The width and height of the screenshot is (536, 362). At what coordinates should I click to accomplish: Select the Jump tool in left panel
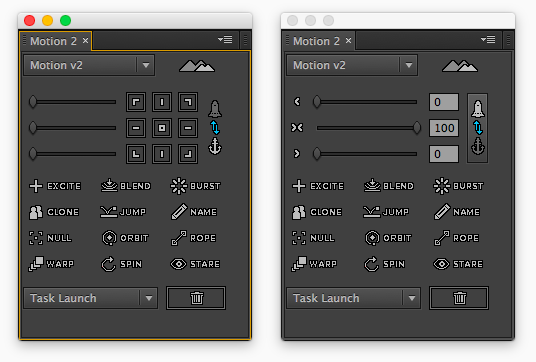(123, 212)
